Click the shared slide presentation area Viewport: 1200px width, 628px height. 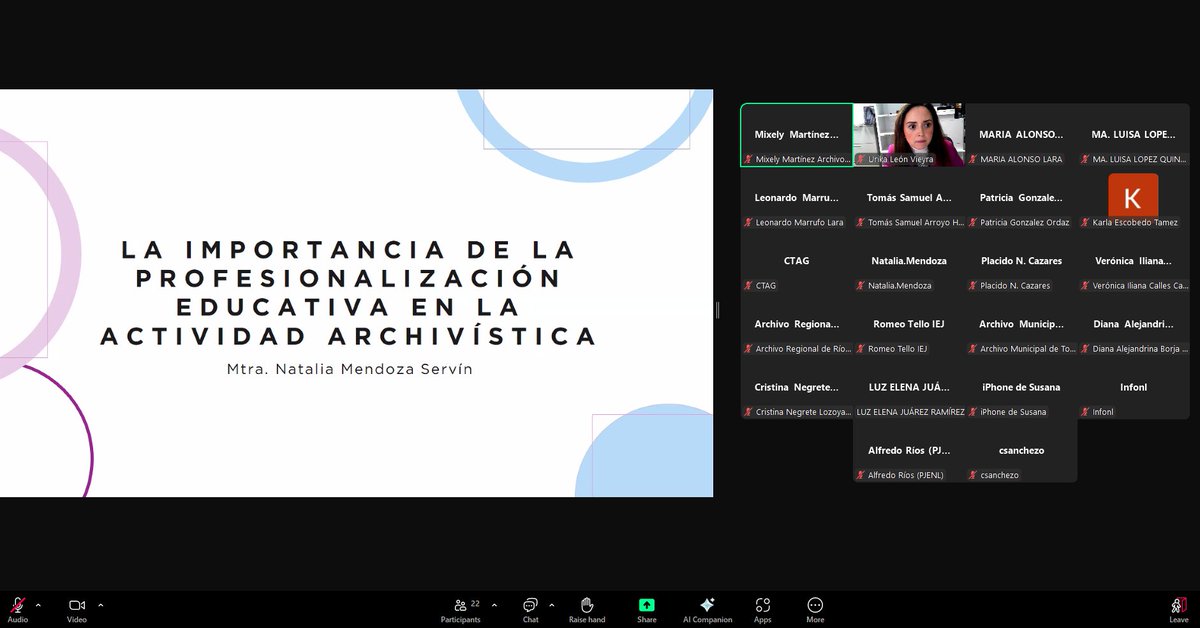(356, 293)
